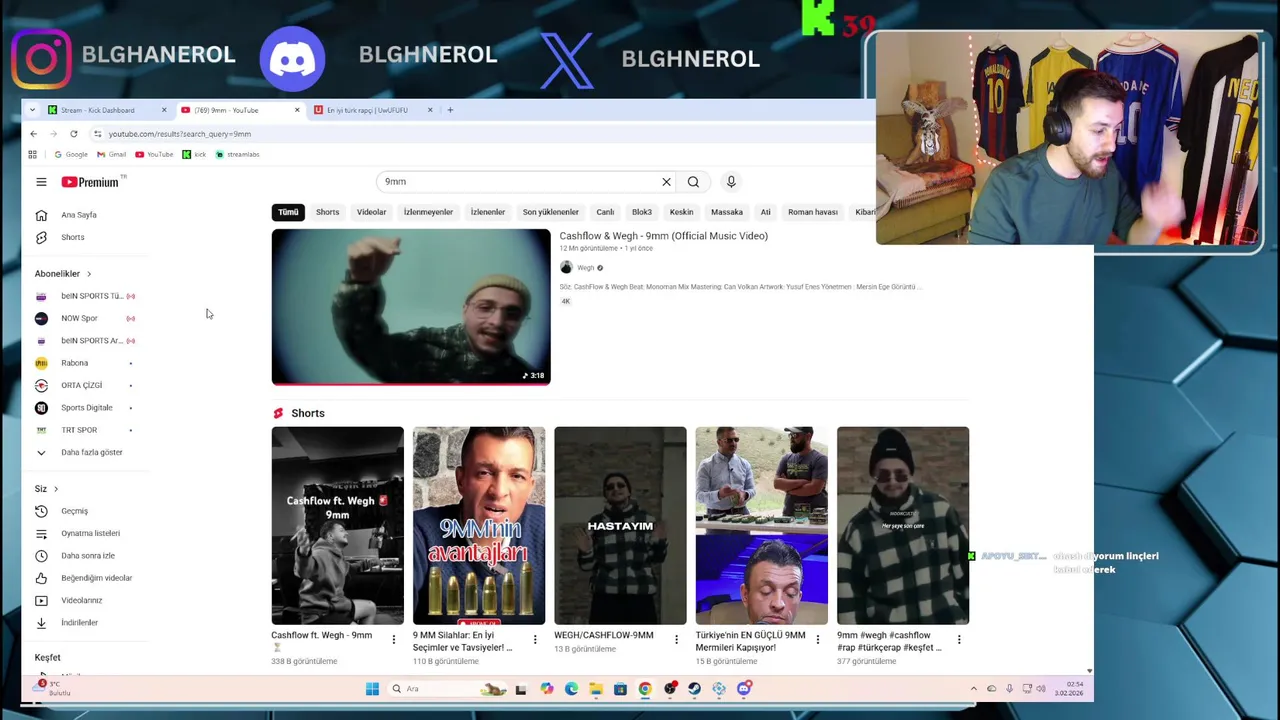Open Discord from the taskbar

pyautogui.click(x=744, y=689)
